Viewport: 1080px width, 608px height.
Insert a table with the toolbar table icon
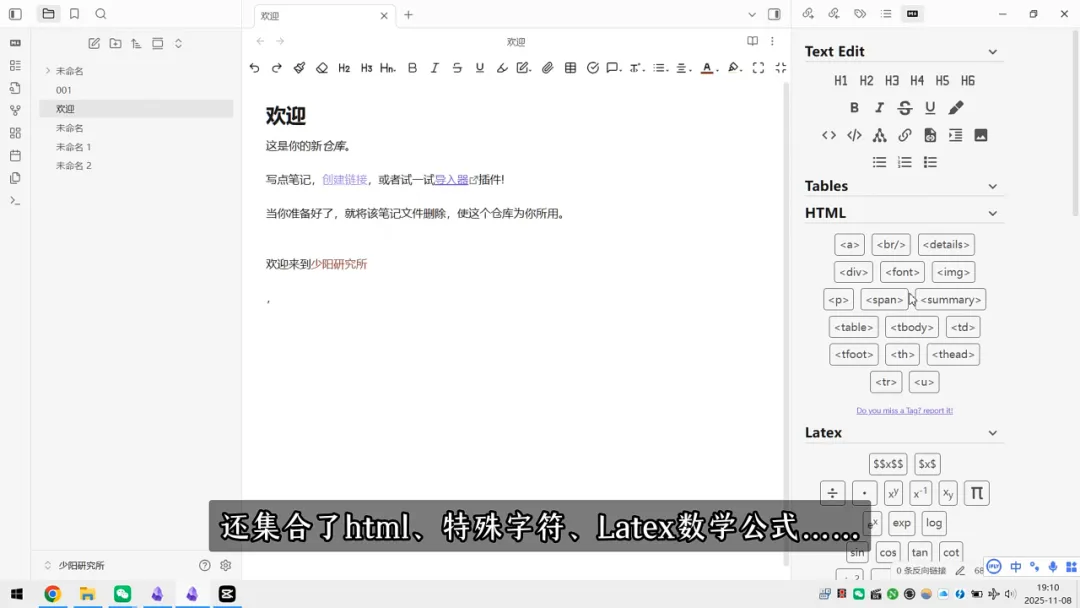[x=569, y=67]
